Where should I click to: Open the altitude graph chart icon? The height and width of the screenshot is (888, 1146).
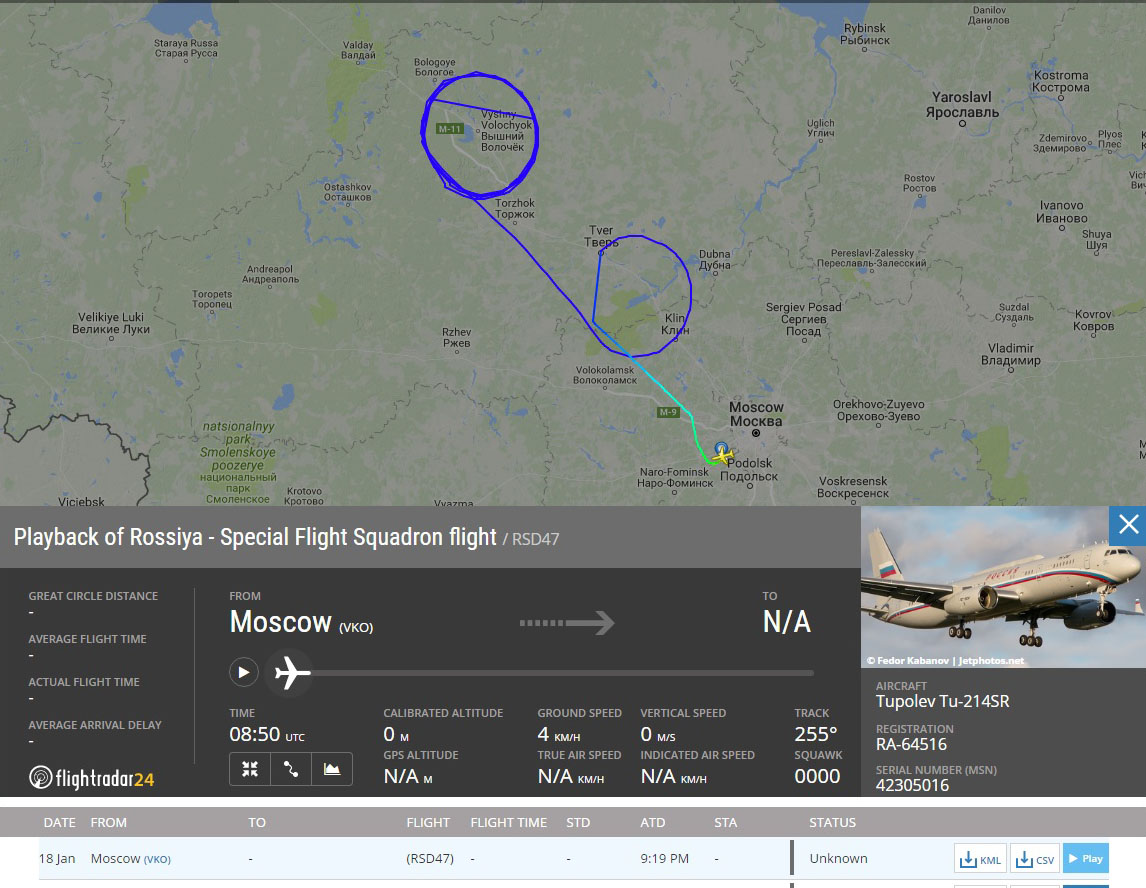(332, 769)
